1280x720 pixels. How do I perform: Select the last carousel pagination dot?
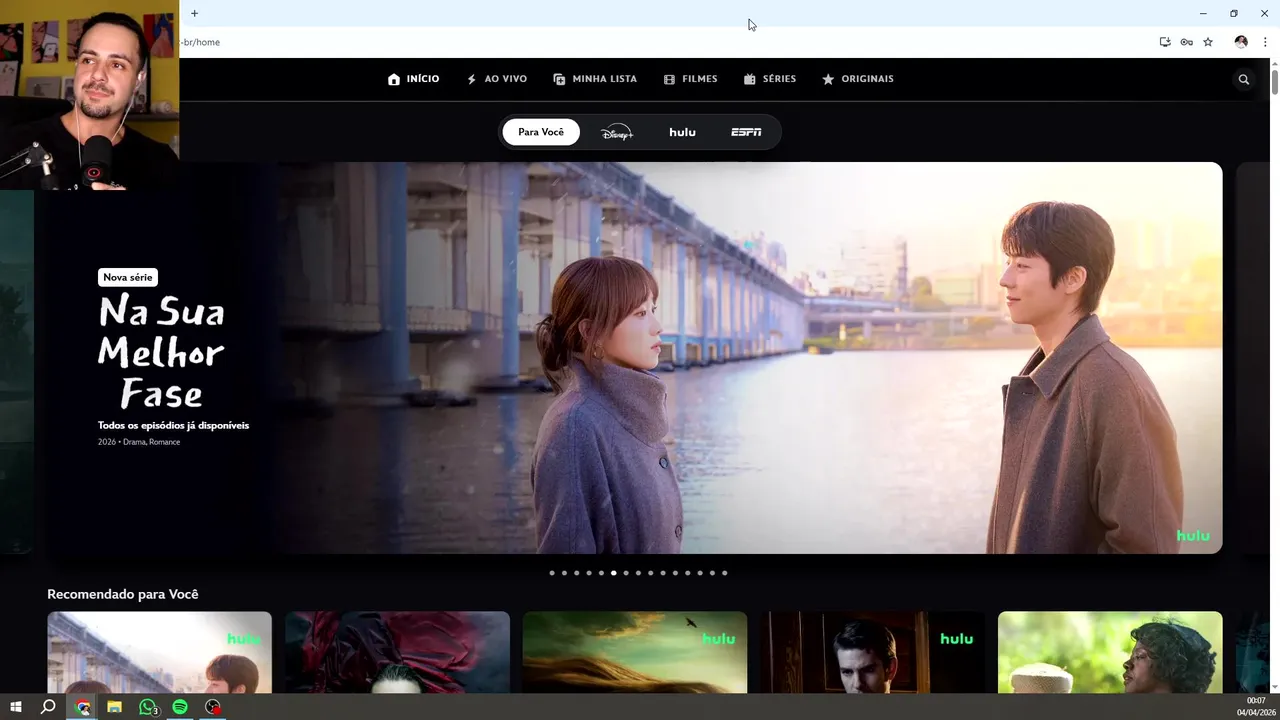coord(724,573)
